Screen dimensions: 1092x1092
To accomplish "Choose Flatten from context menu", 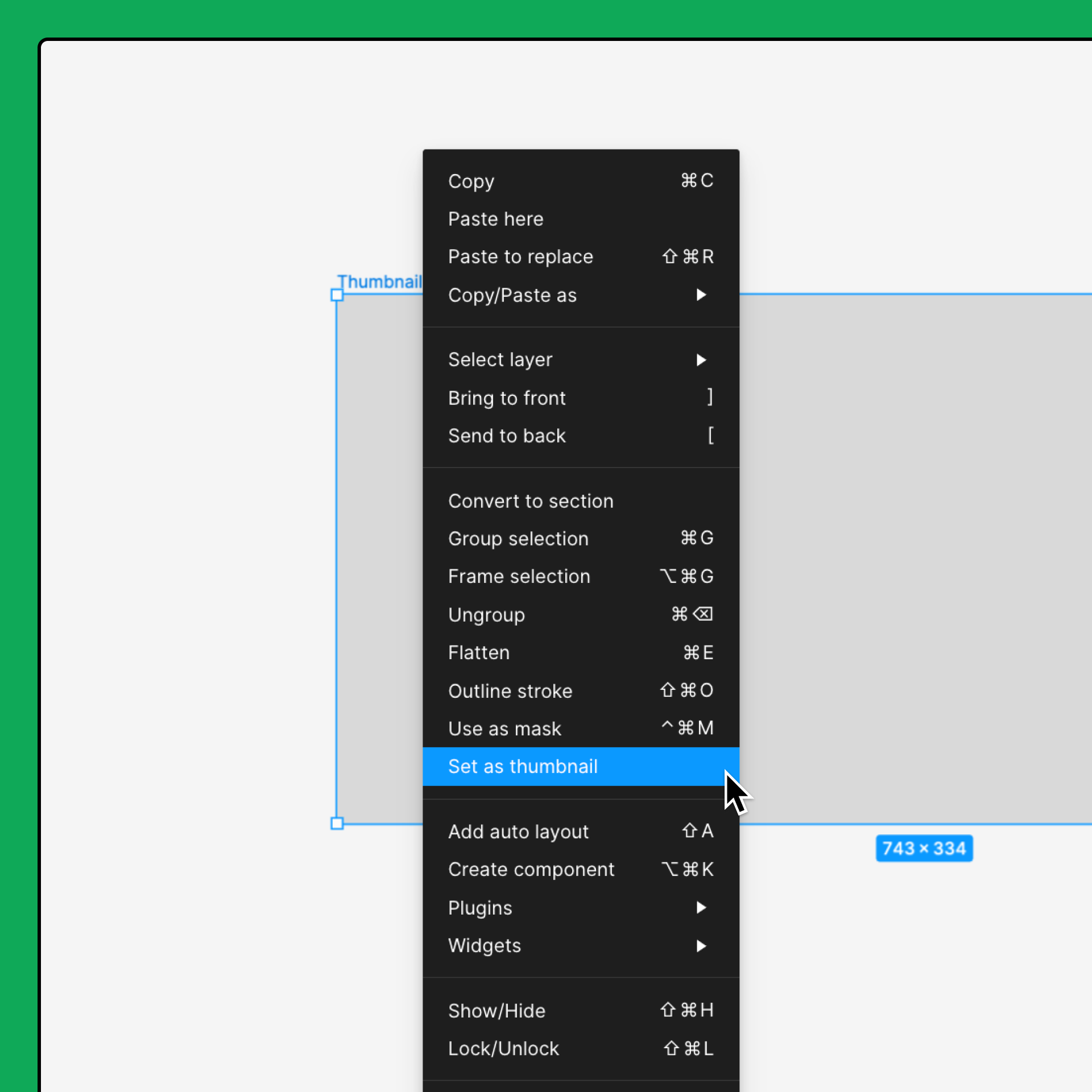I will point(478,652).
